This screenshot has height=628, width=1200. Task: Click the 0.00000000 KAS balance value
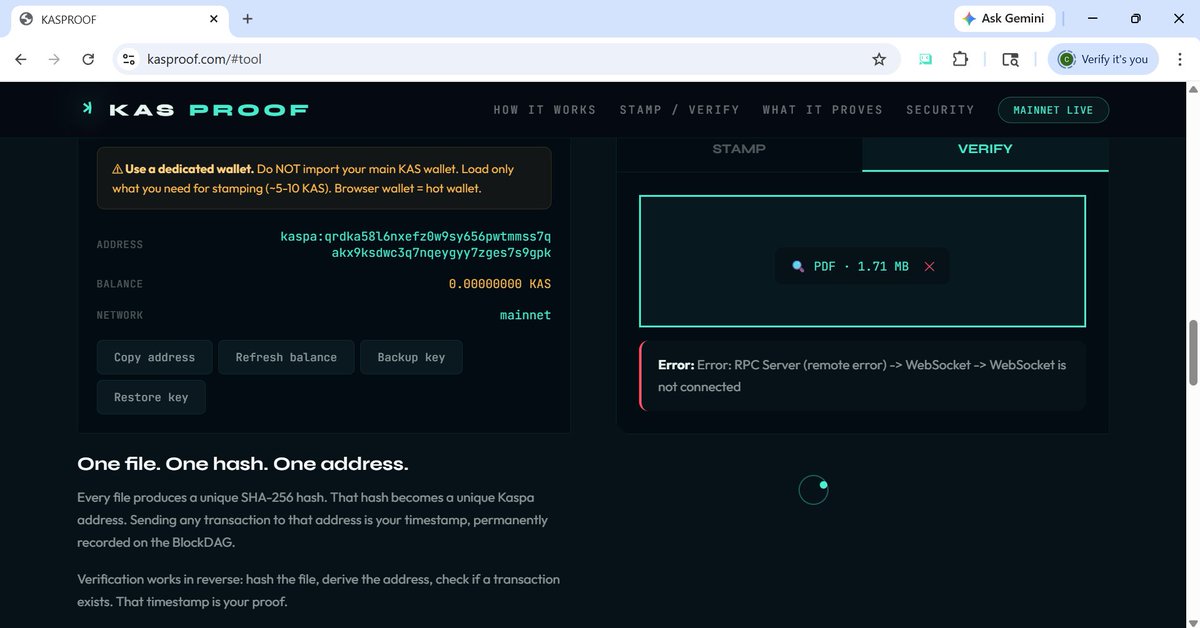(x=500, y=284)
